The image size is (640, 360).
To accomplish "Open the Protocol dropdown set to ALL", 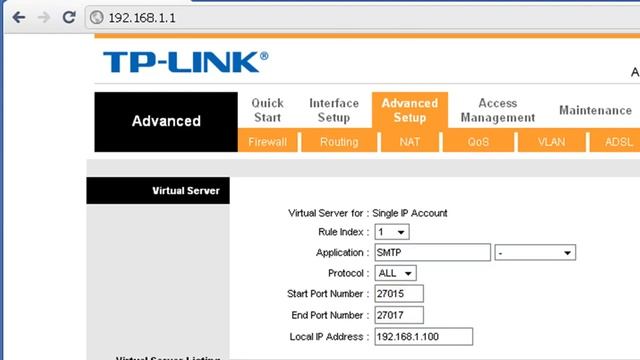I will [396, 273].
